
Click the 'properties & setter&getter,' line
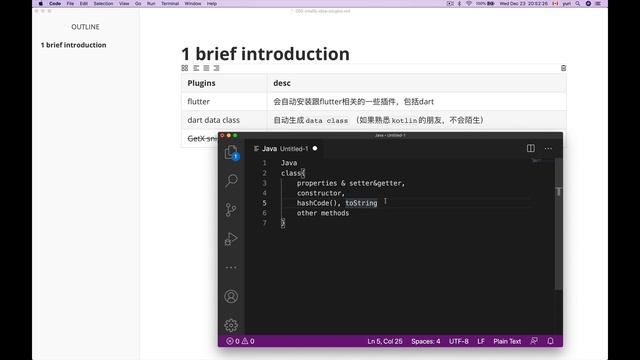(x=351, y=183)
